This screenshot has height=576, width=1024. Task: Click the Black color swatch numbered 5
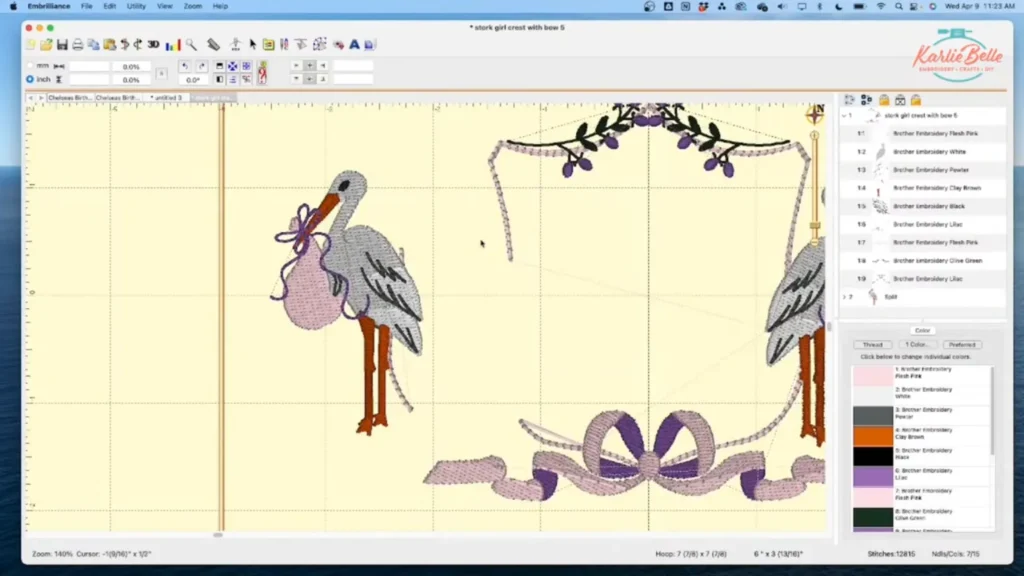(x=872, y=456)
